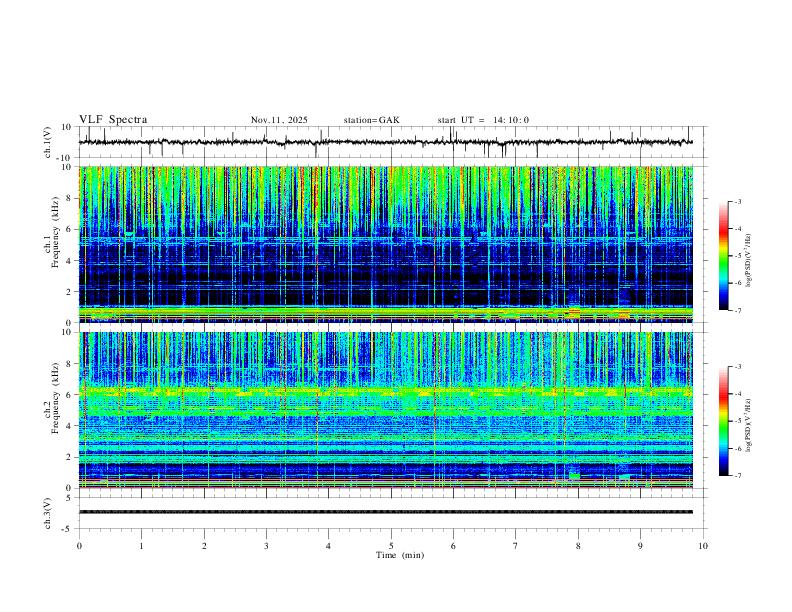
Task: Click the lower colorbar log(PSD) label
Action: click(750, 425)
